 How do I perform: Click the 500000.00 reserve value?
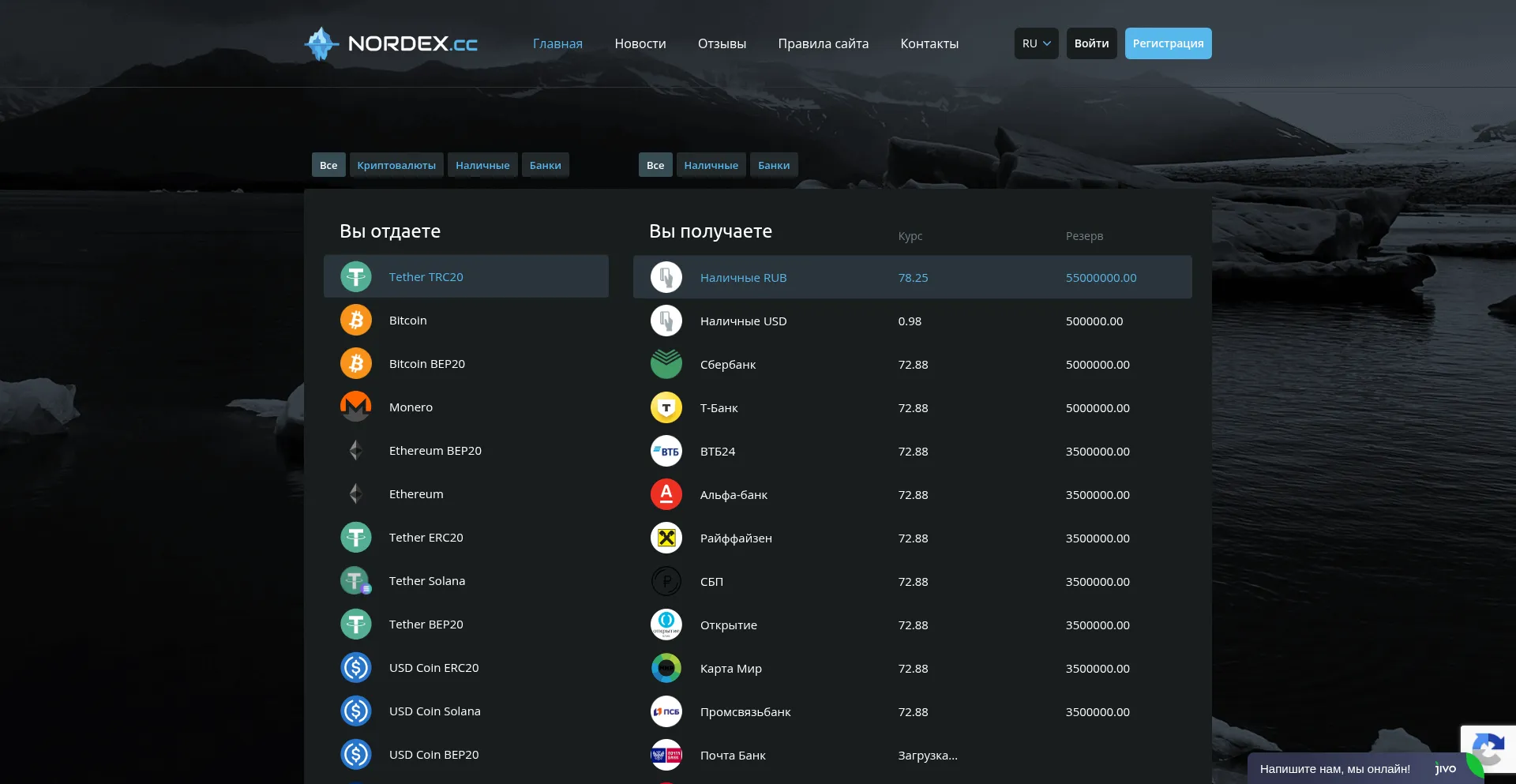point(1094,321)
